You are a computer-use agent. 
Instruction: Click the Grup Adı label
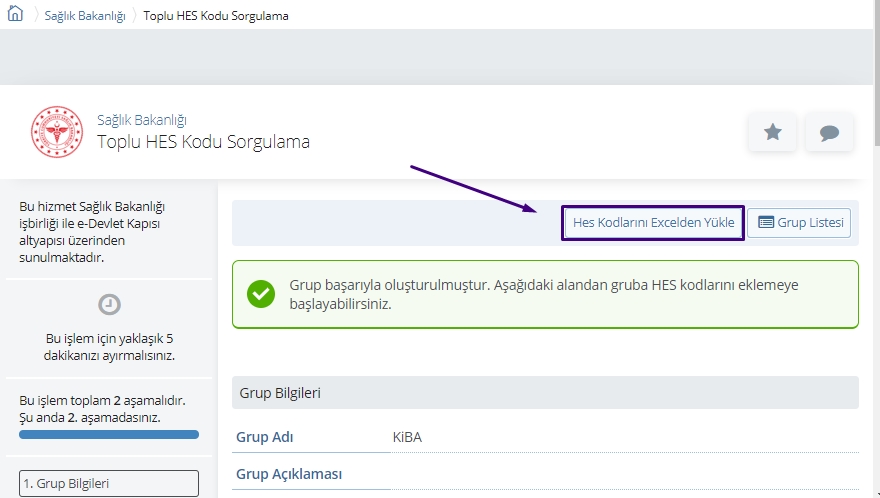[x=264, y=437]
